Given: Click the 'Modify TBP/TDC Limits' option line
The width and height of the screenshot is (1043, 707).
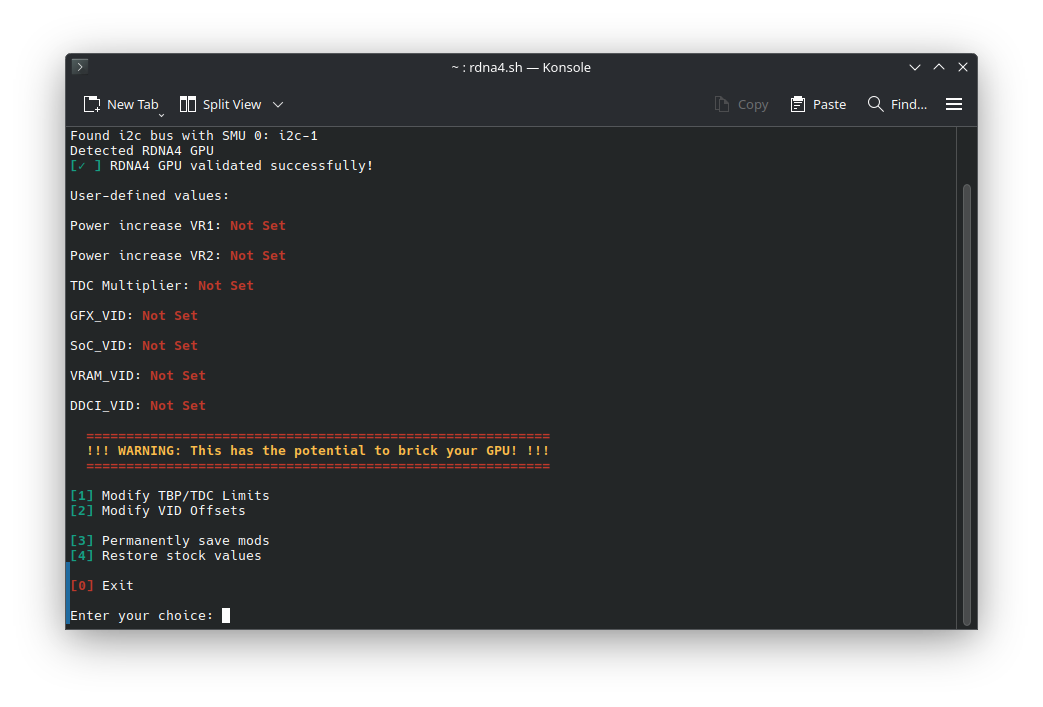Looking at the screenshot, I should [185, 496].
